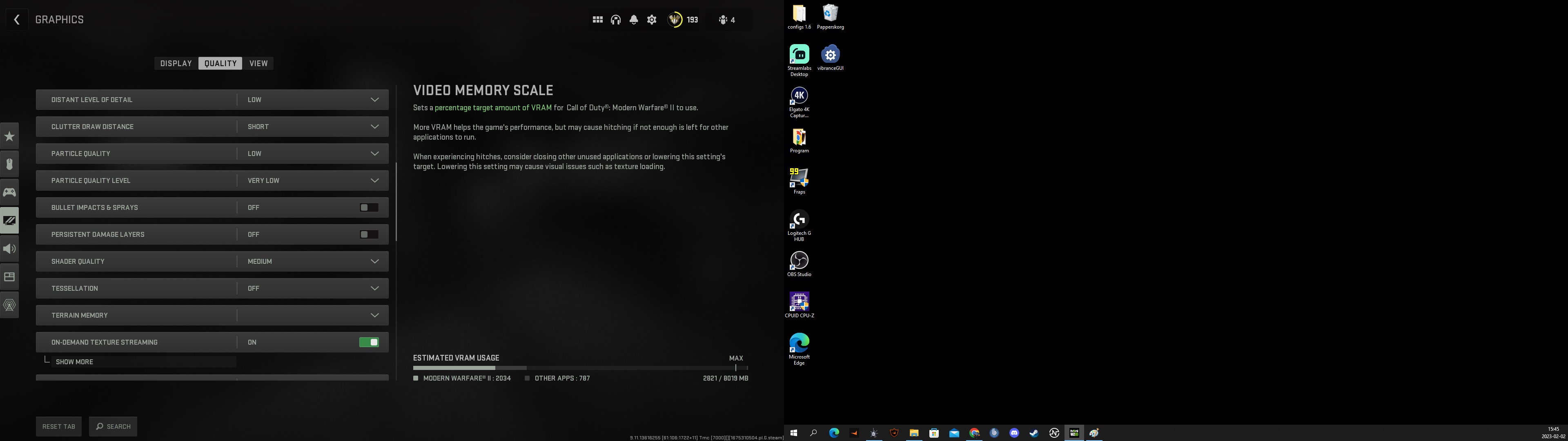Select the Logitech G HUB desktop shortcut

(x=799, y=225)
